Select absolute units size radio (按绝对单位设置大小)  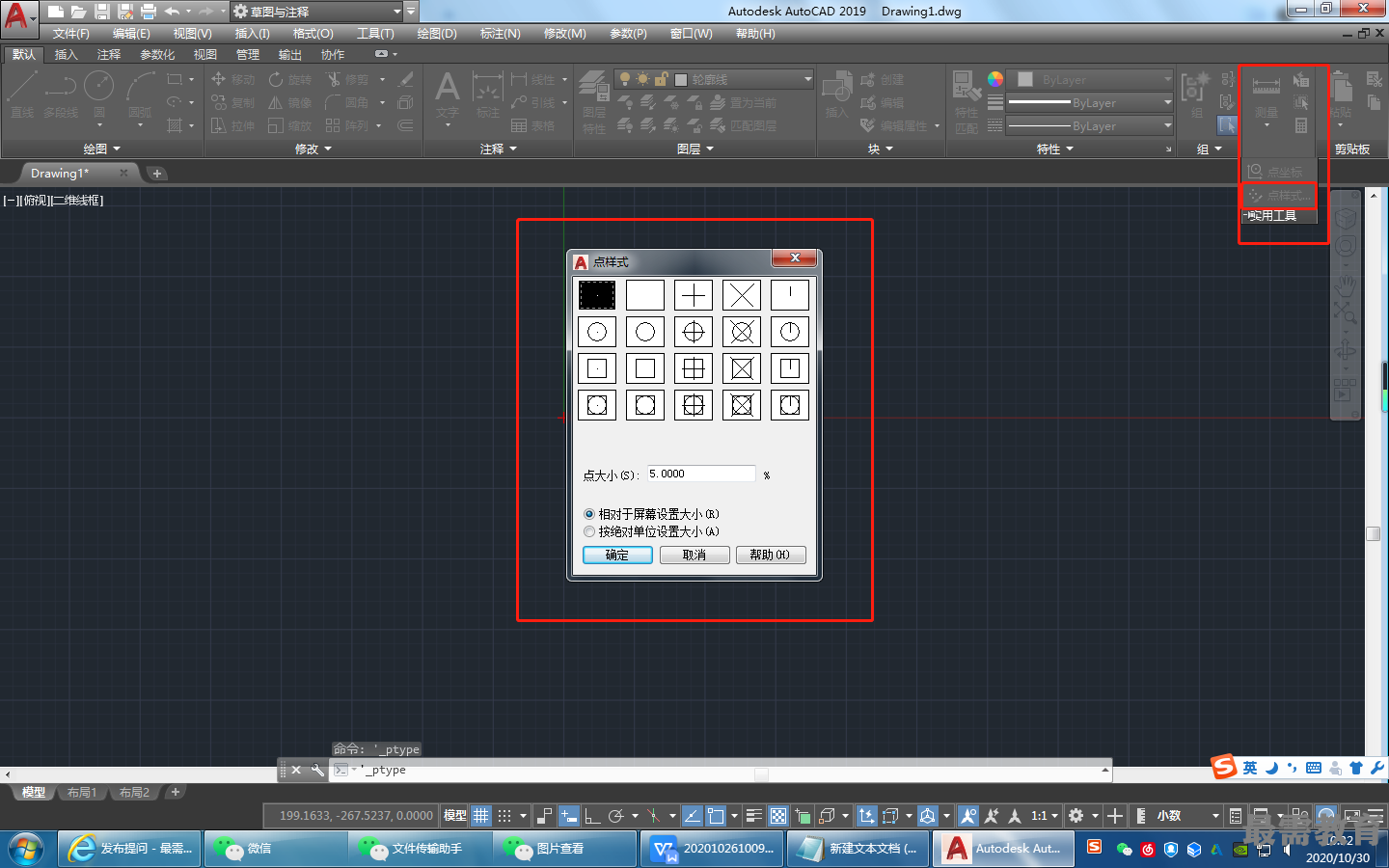(652, 531)
